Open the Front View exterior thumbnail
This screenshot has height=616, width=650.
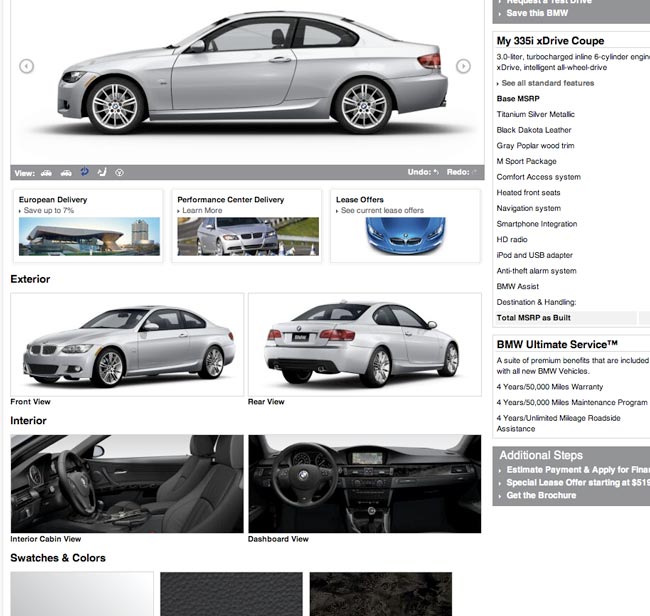tap(127, 344)
